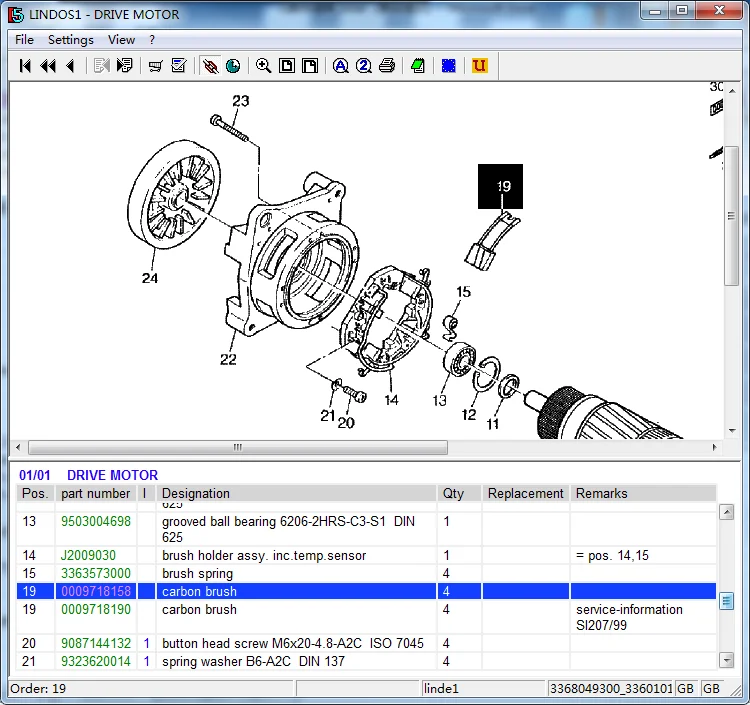Click the Remarks column header
This screenshot has width=750, height=705.
[643, 493]
